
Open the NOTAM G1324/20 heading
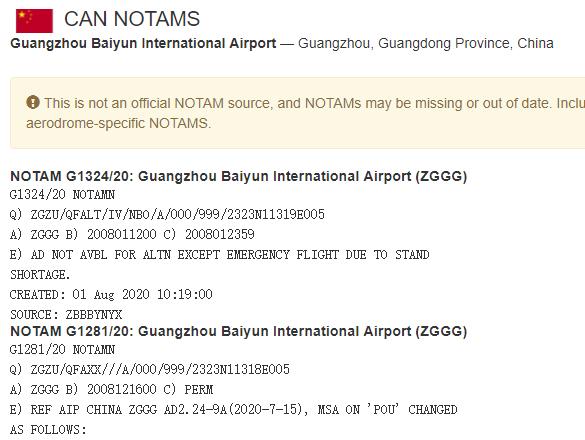[239, 176]
